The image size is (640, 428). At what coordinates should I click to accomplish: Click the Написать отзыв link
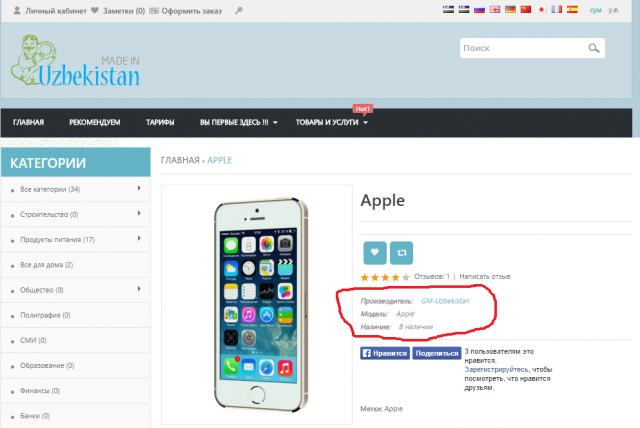pyautogui.click(x=485, y=277)
